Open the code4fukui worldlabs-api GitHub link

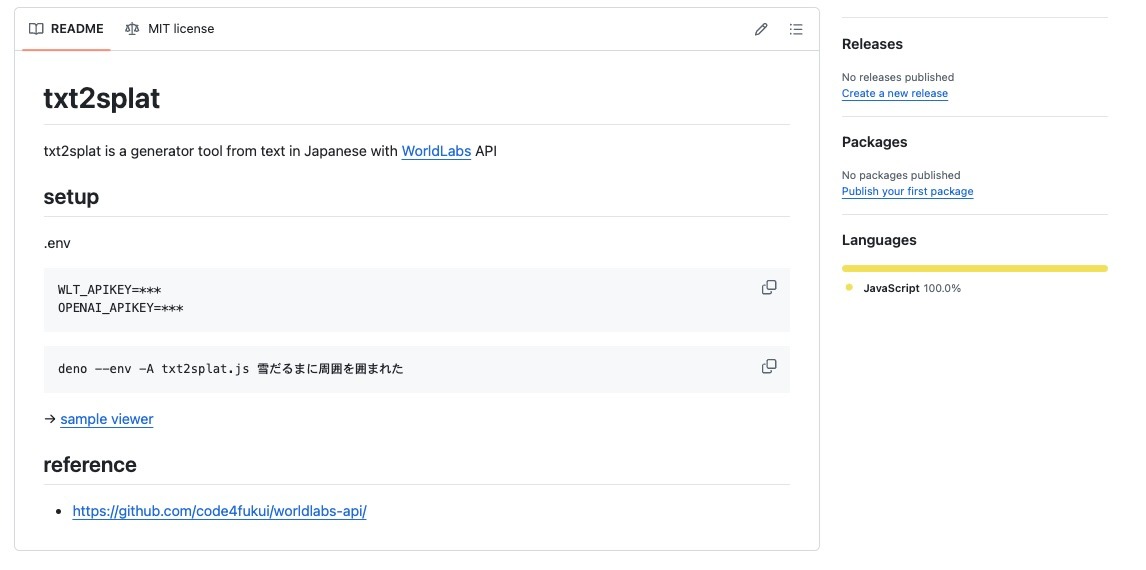[x=219, y=511]
